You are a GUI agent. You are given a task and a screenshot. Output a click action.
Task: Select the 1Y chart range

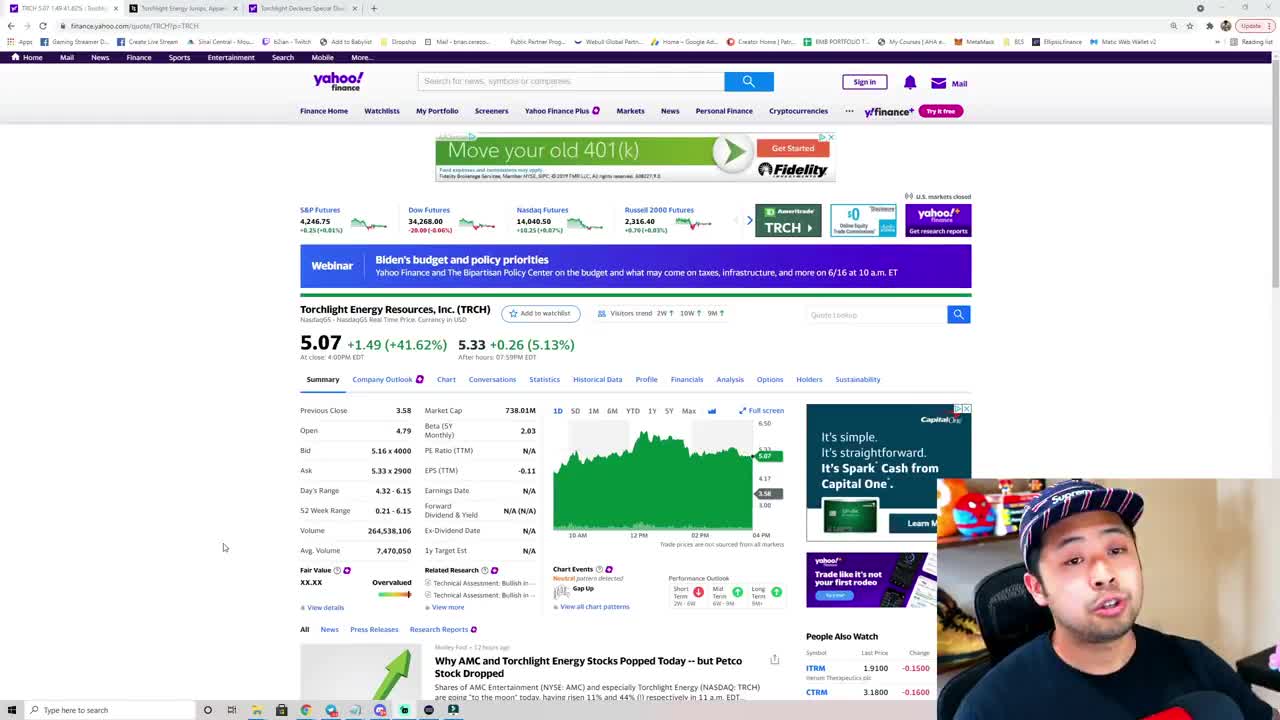point(652,411)
